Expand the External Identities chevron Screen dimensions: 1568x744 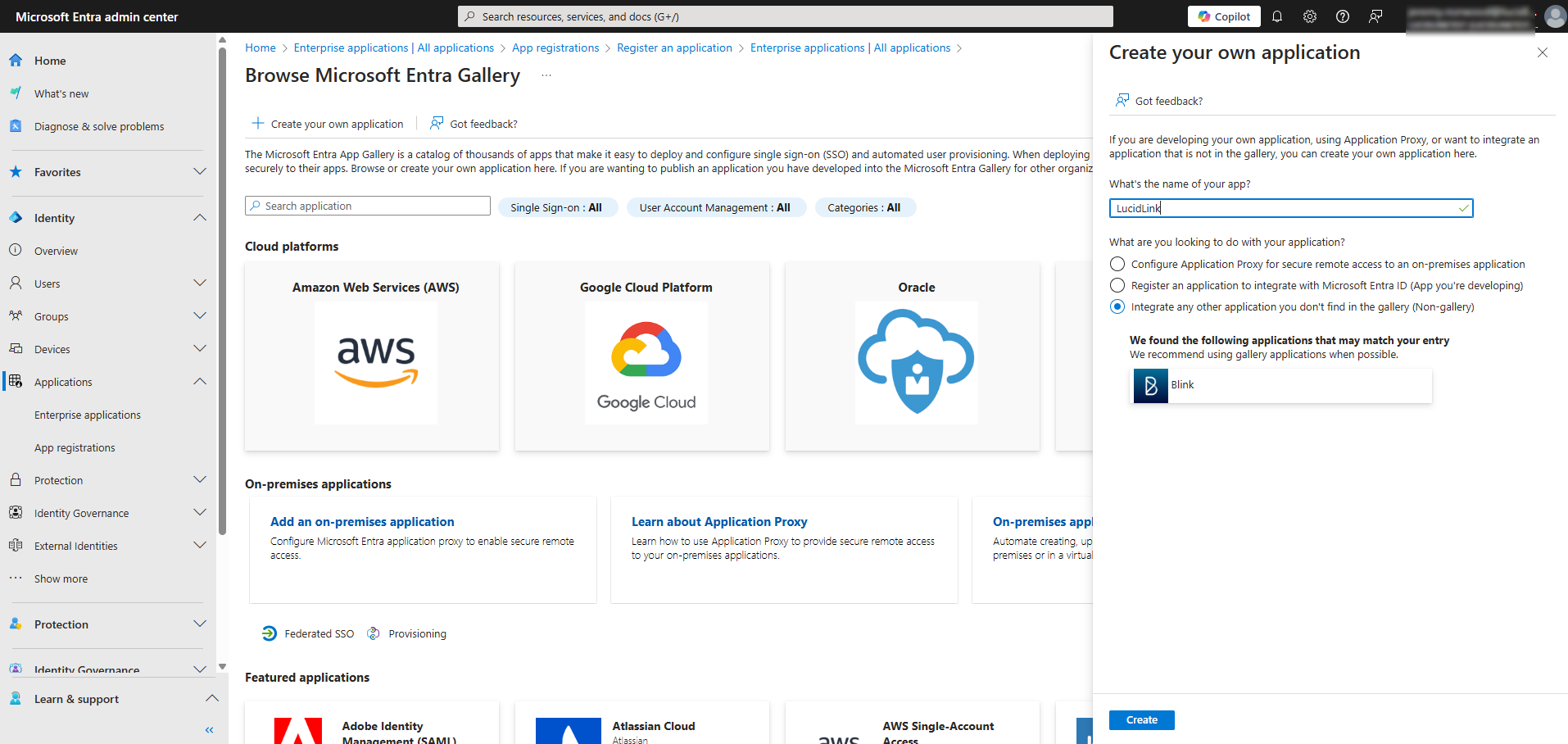[200, 545]
